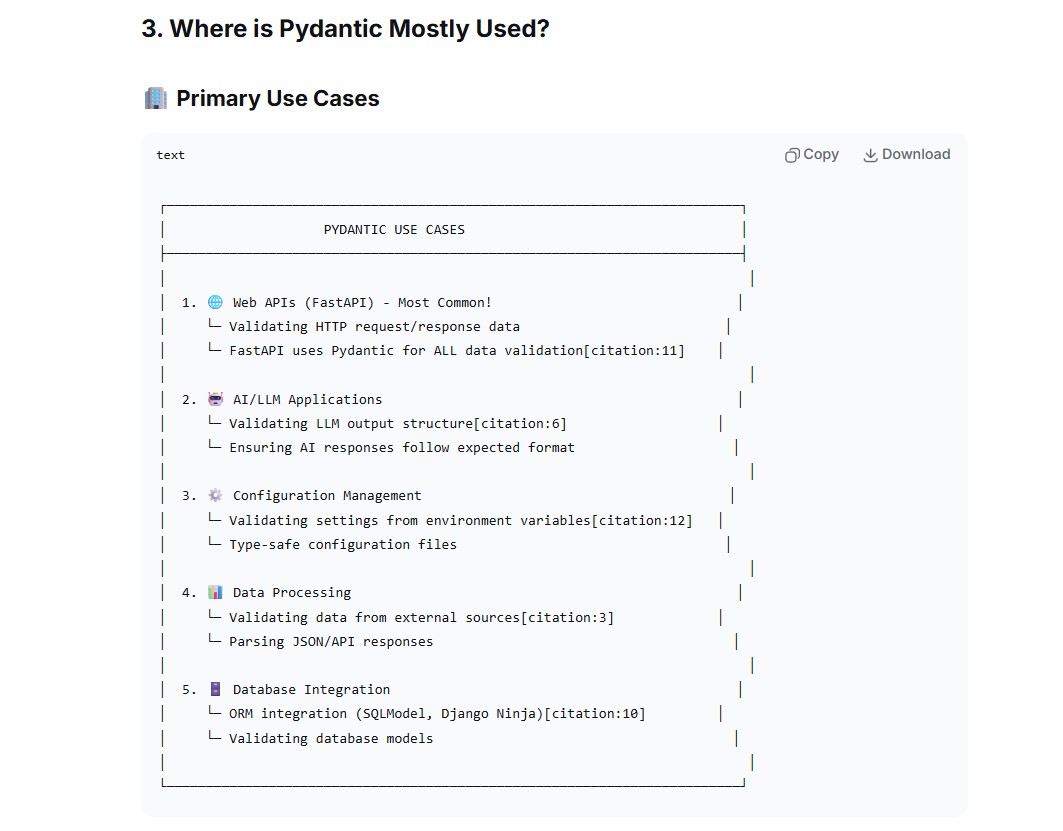1063x831 pixels.
Task: Click the citation:11 reference after FastAPI validation
Action: (x=635, y=350)
